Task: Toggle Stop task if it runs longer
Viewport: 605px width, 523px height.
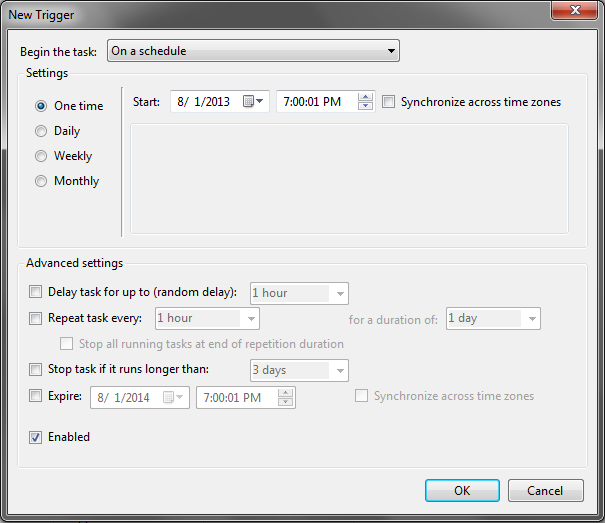Action: [36, 371]
